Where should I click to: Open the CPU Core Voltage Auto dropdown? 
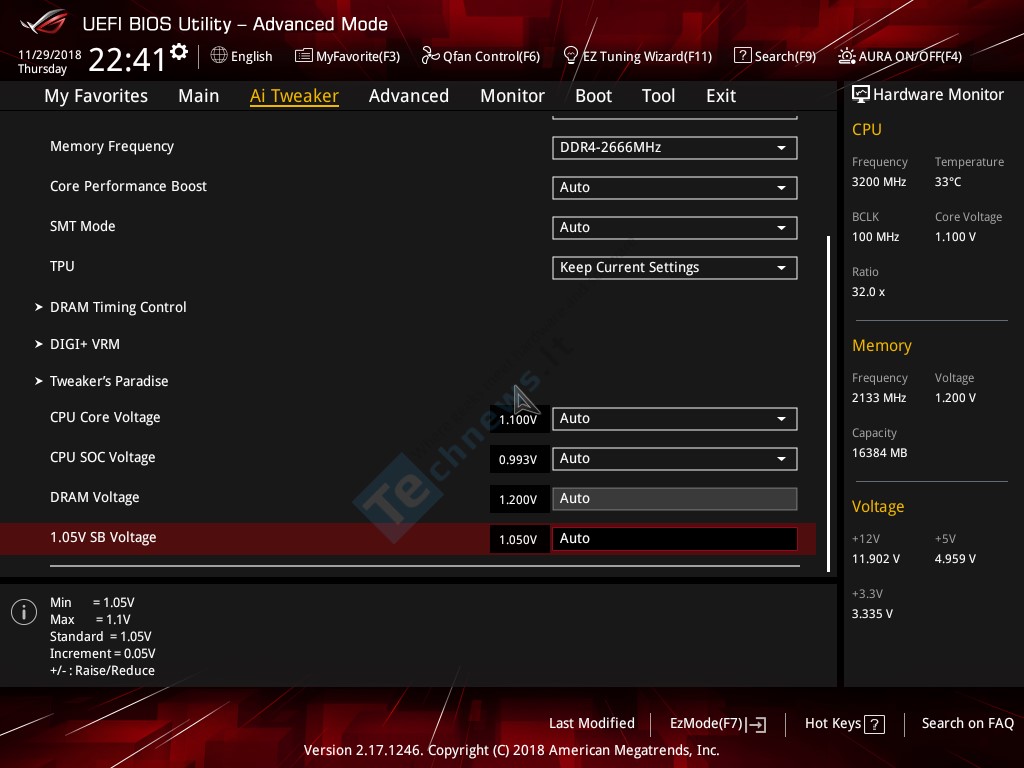point(674,419)
